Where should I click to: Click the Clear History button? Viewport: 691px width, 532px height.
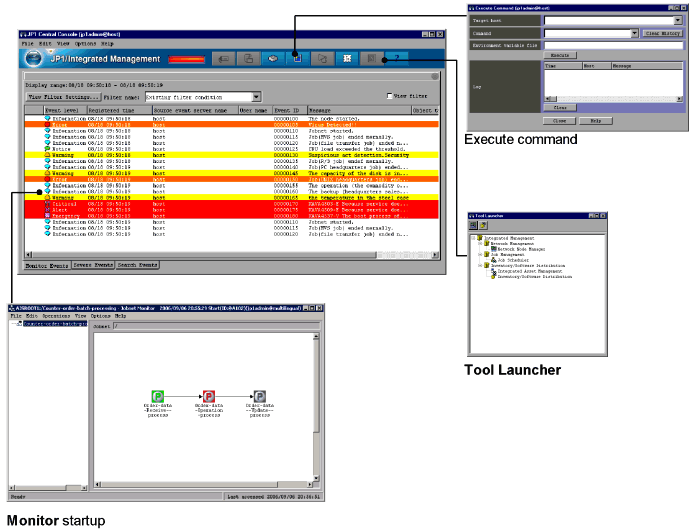pos(662,33)
